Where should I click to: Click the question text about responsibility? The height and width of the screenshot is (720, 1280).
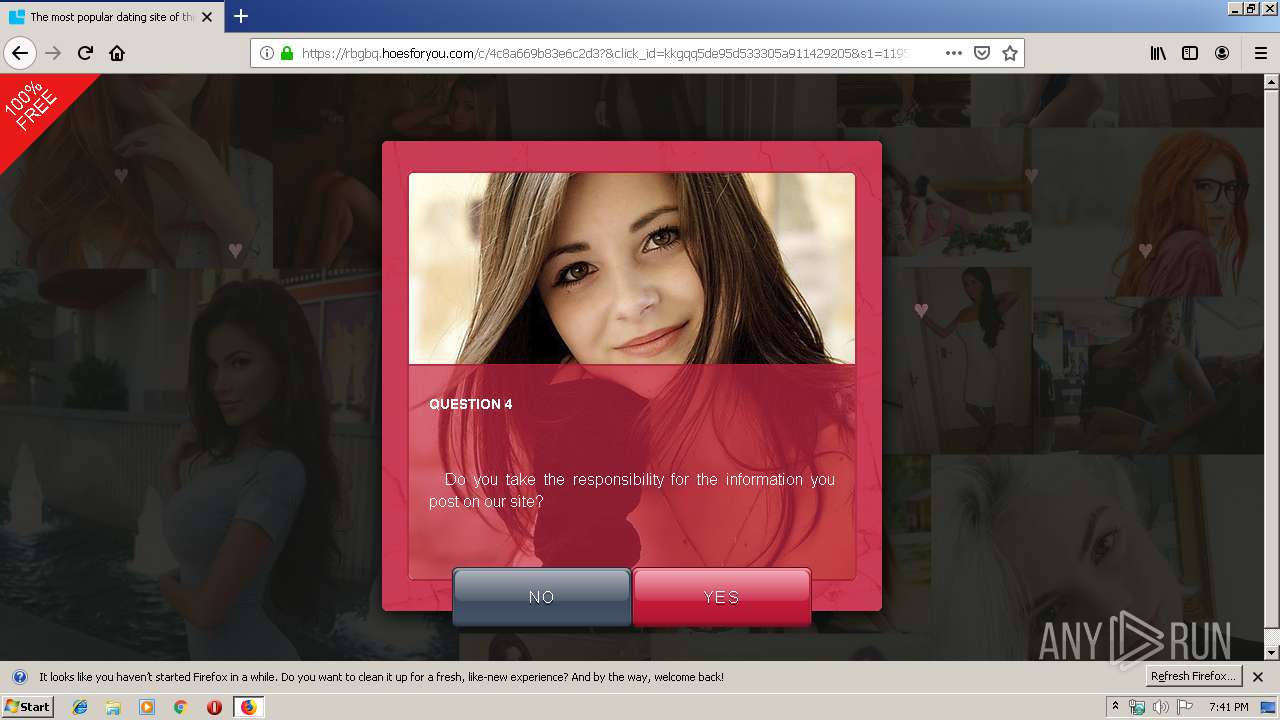pos(632,490)
